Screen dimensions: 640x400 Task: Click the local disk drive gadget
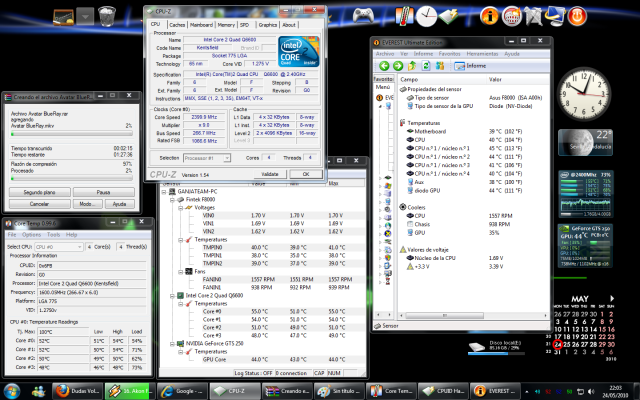coord(496,348)
